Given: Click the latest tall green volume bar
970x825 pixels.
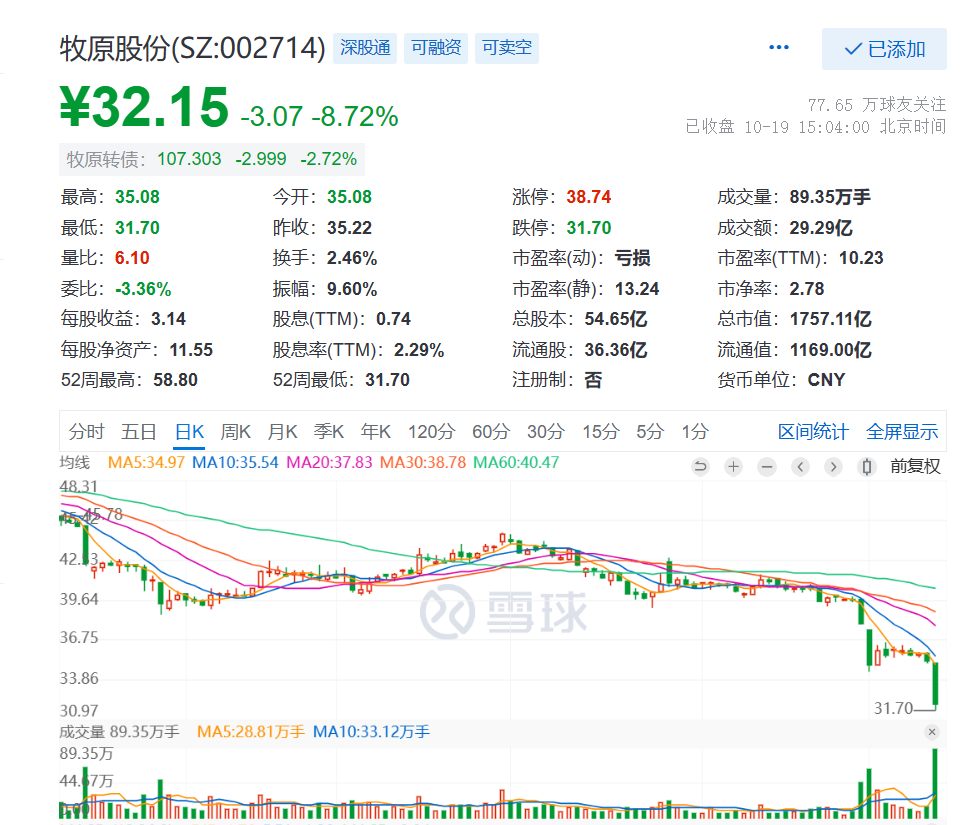Looking at the screenshot, I should [935, 784].
